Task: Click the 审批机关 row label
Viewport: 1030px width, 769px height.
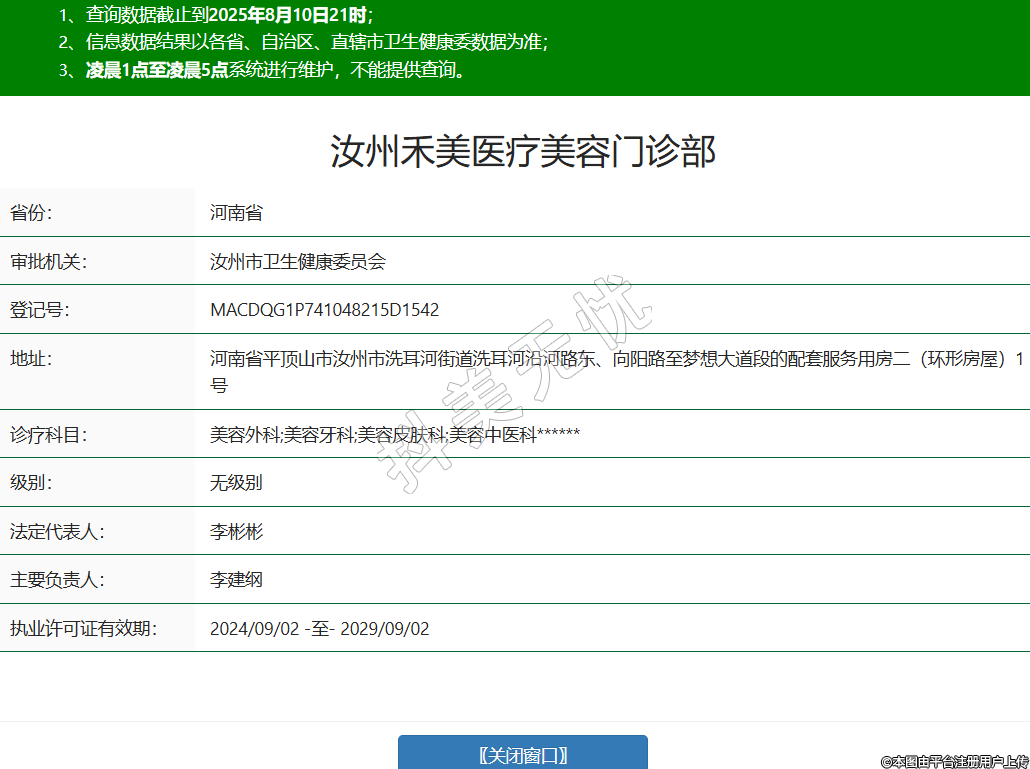Action: point(48,261)
